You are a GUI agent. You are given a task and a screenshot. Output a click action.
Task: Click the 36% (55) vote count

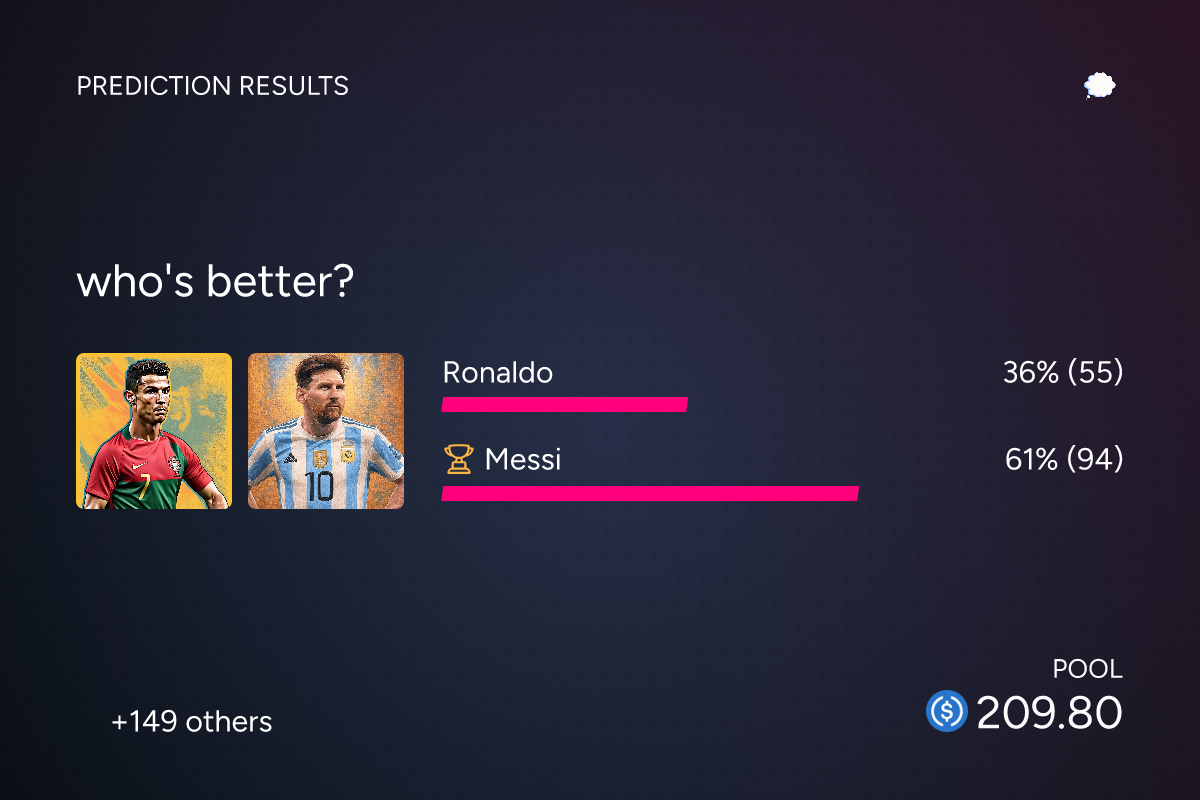1063,373
